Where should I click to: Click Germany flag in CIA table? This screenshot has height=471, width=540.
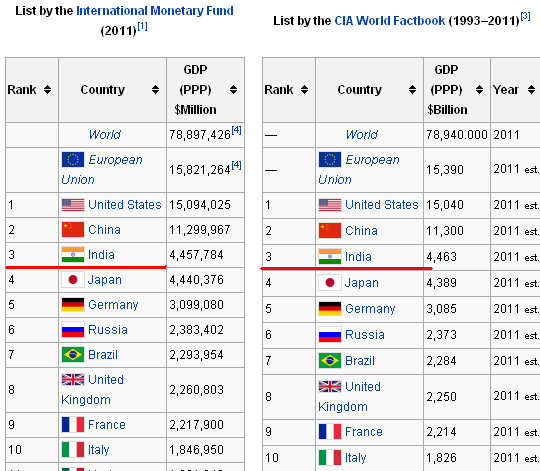330,309
